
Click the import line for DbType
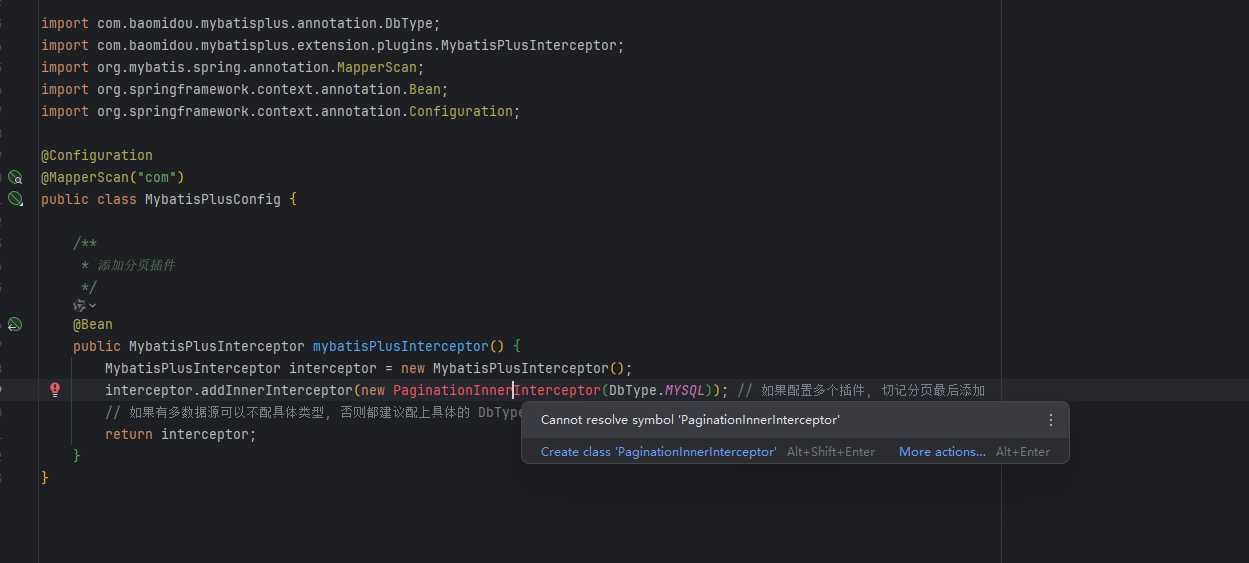click(240, 22)
